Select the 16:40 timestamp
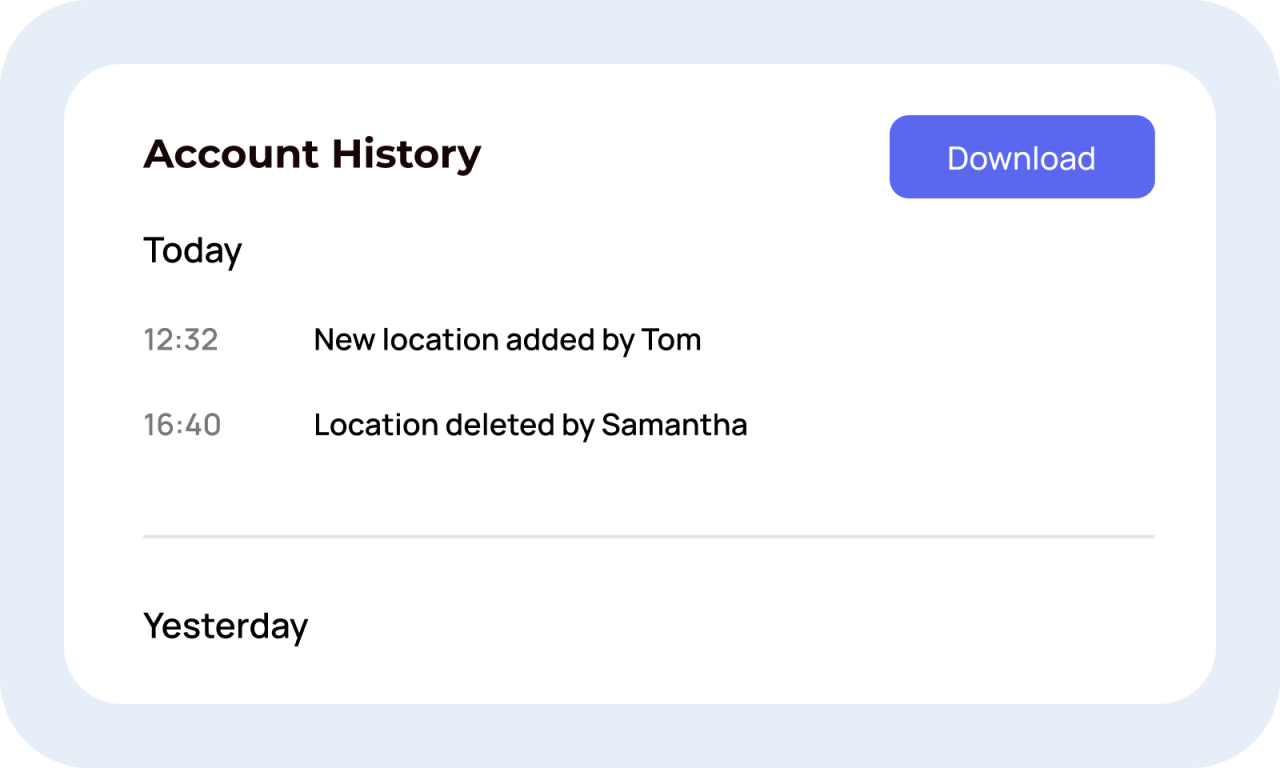 point(182,425)
